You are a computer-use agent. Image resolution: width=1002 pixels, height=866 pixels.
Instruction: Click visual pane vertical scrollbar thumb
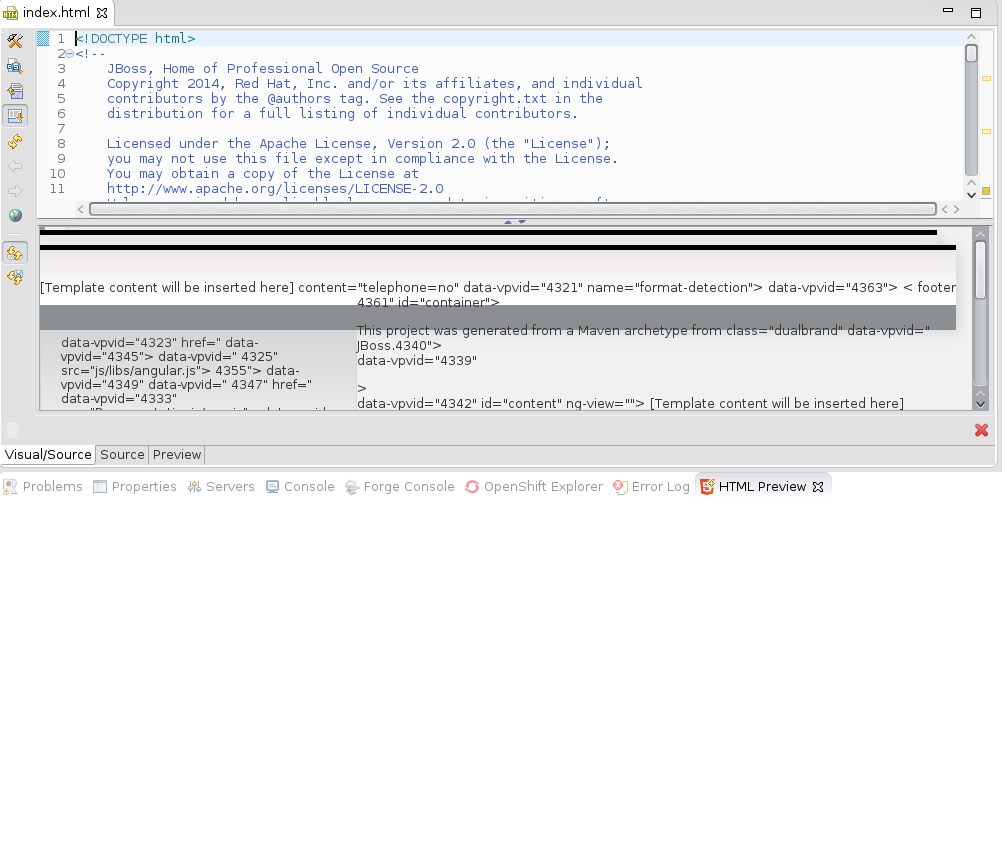980,270
